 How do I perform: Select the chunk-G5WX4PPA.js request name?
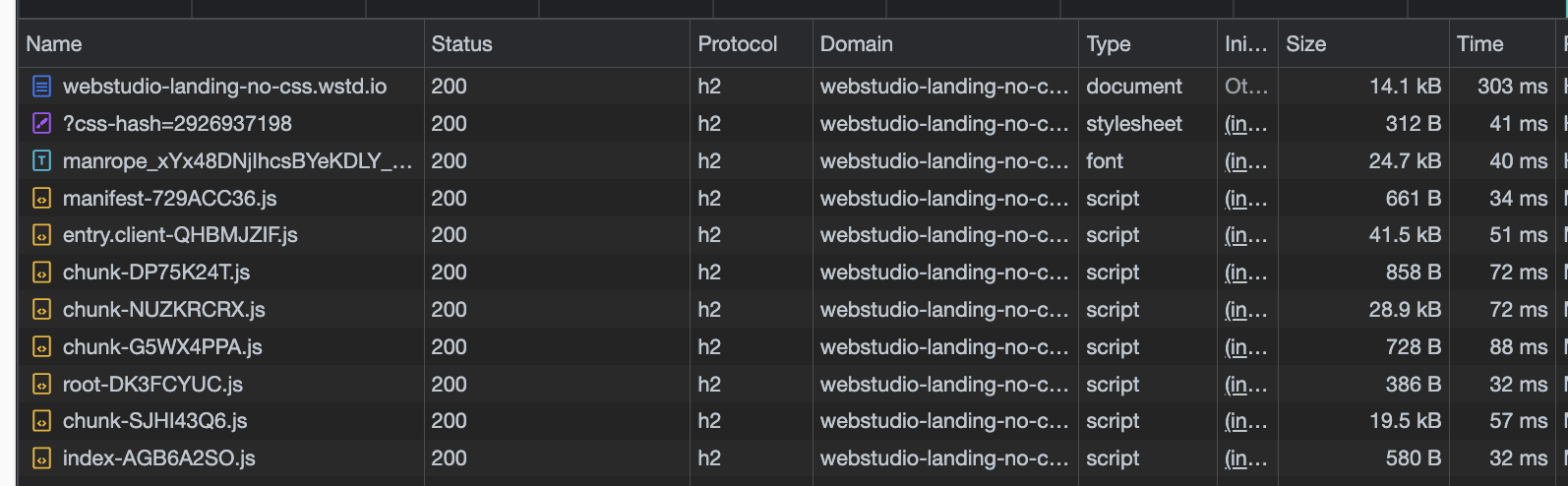pos(162,347)
